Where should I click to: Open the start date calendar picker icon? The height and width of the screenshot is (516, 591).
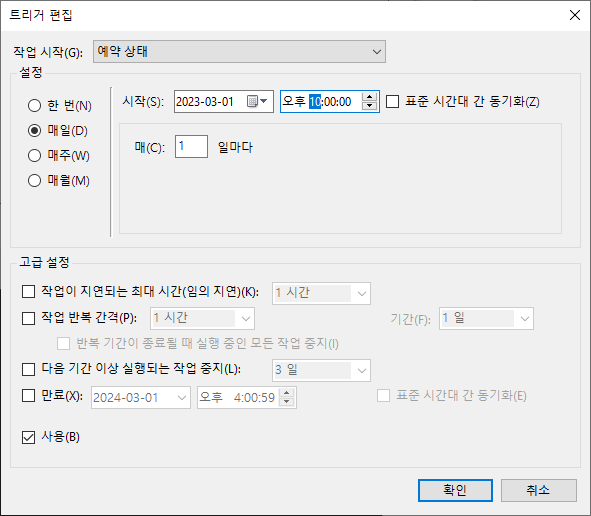tap(257, 101)
